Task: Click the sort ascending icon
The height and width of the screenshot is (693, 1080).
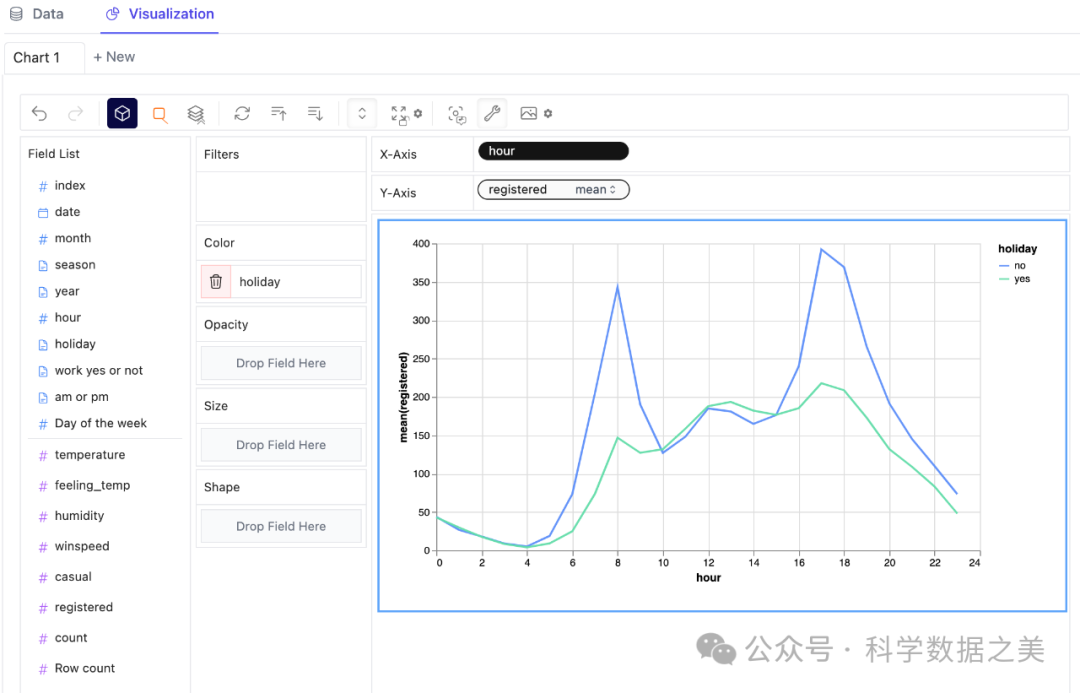Action: click(x=279, y=114)
